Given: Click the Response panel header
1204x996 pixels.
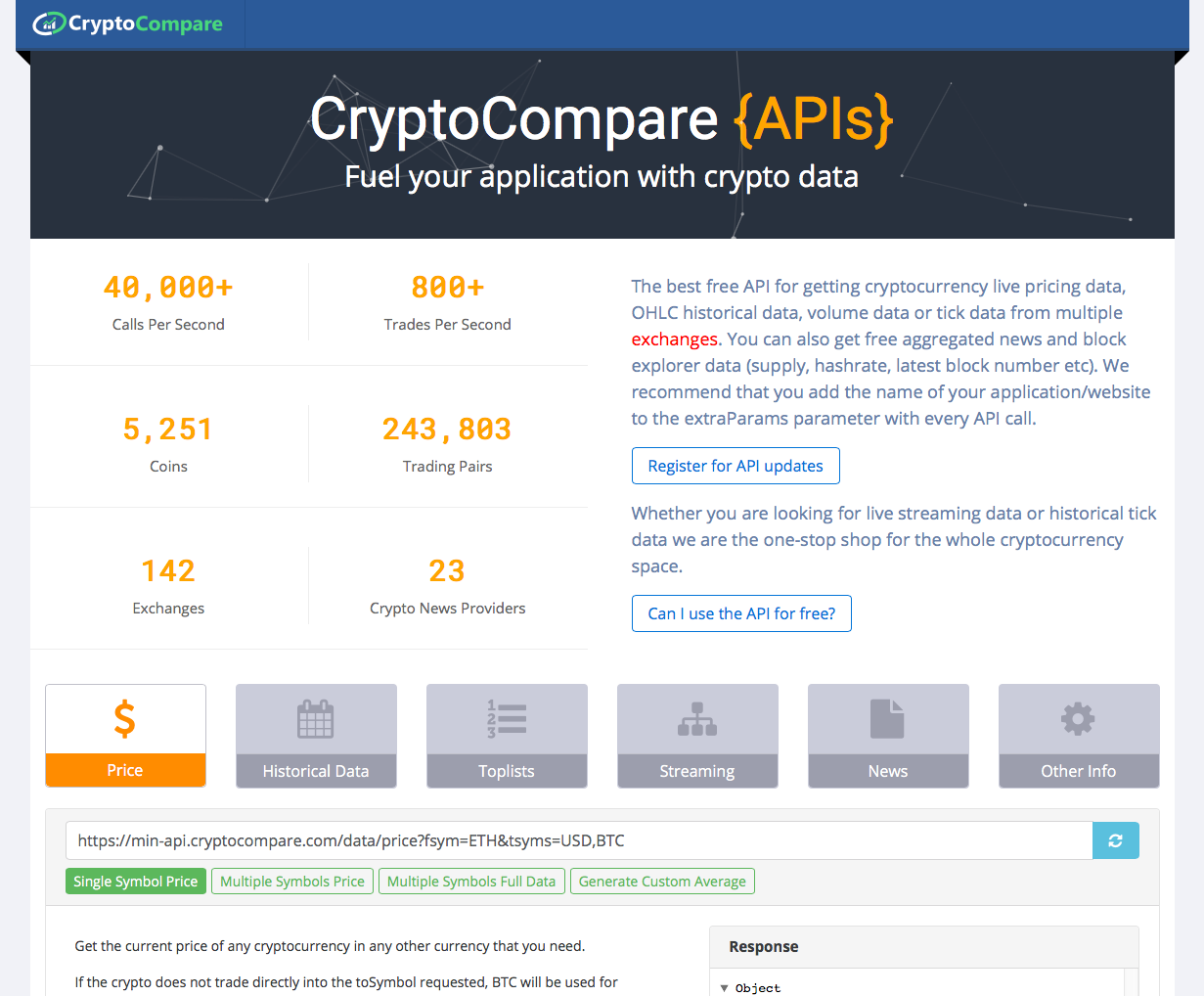Looking at the screenshot, I should (x=923, y=947).
